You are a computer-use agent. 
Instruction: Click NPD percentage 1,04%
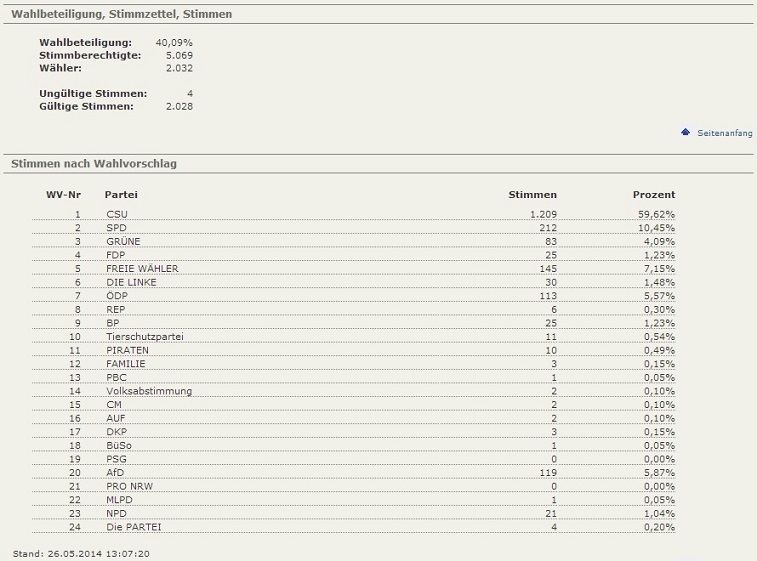[x=659, y=513]
